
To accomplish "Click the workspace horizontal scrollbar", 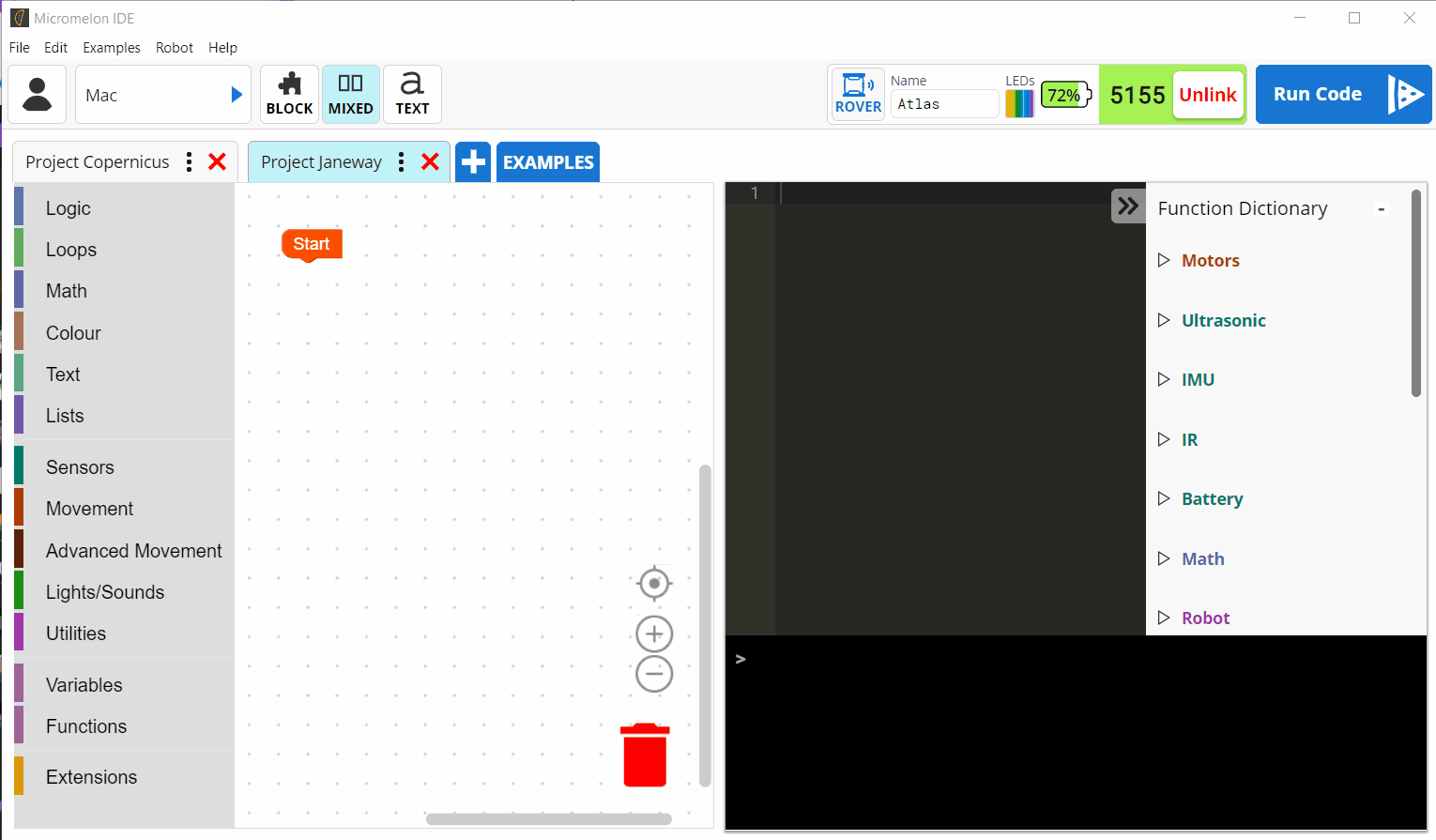I will (549, 819).
